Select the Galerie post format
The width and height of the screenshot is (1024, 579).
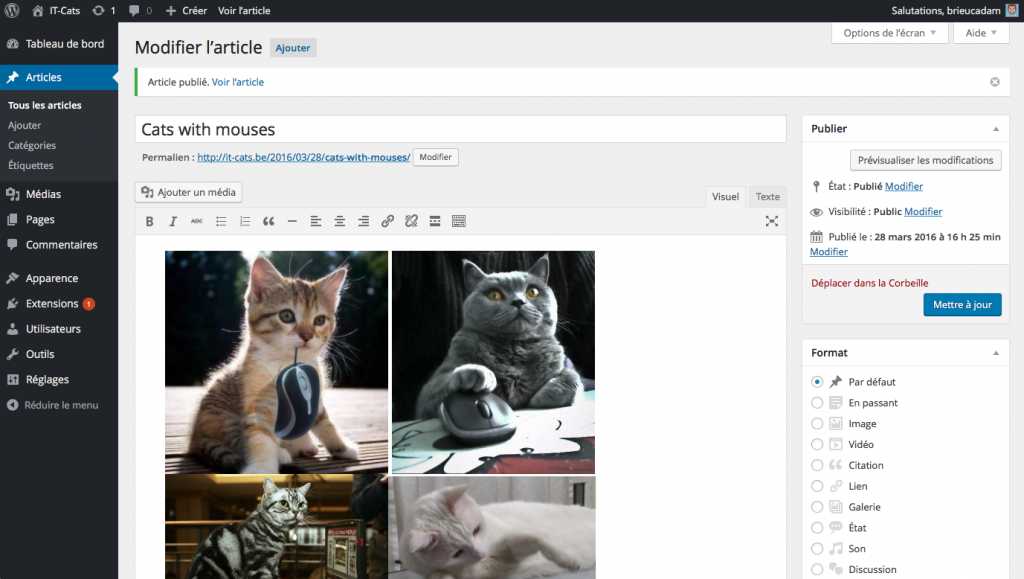pyautogui.click(x=817, y=507)
